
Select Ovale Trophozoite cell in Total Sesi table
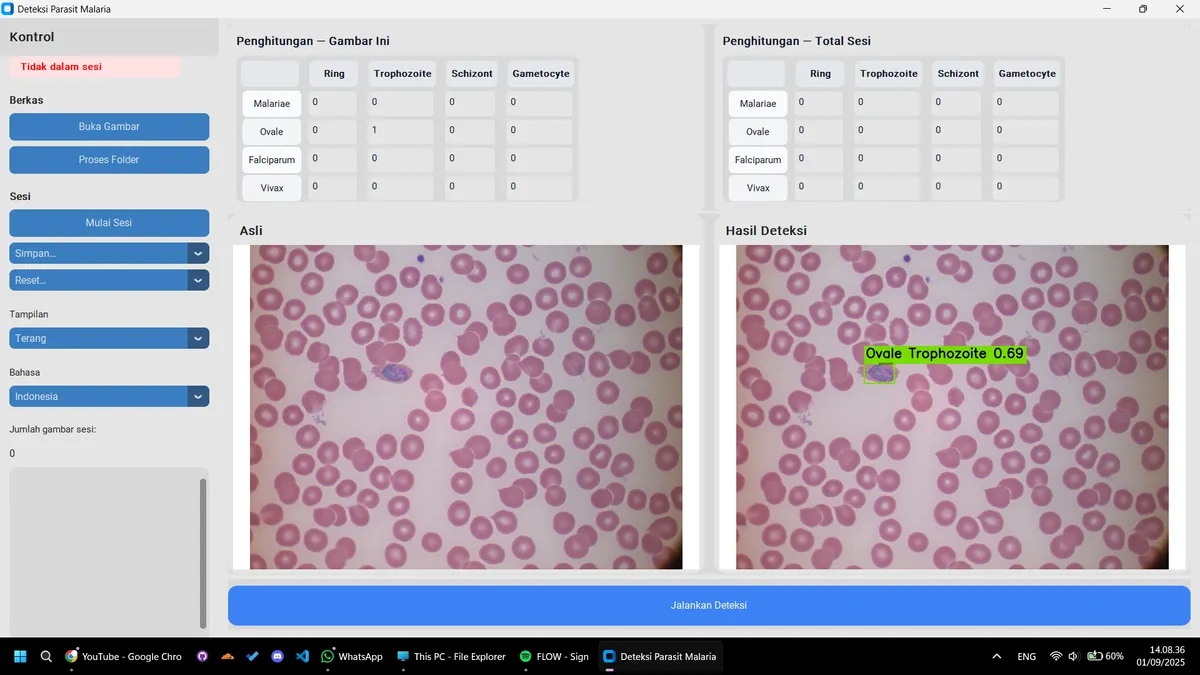pyautogui.click(x=888, y=131)
